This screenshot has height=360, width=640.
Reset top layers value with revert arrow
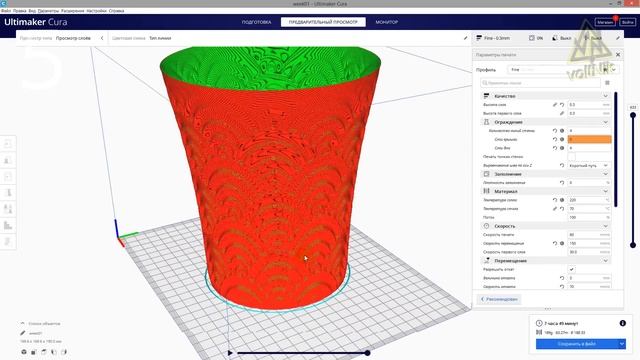555,140
